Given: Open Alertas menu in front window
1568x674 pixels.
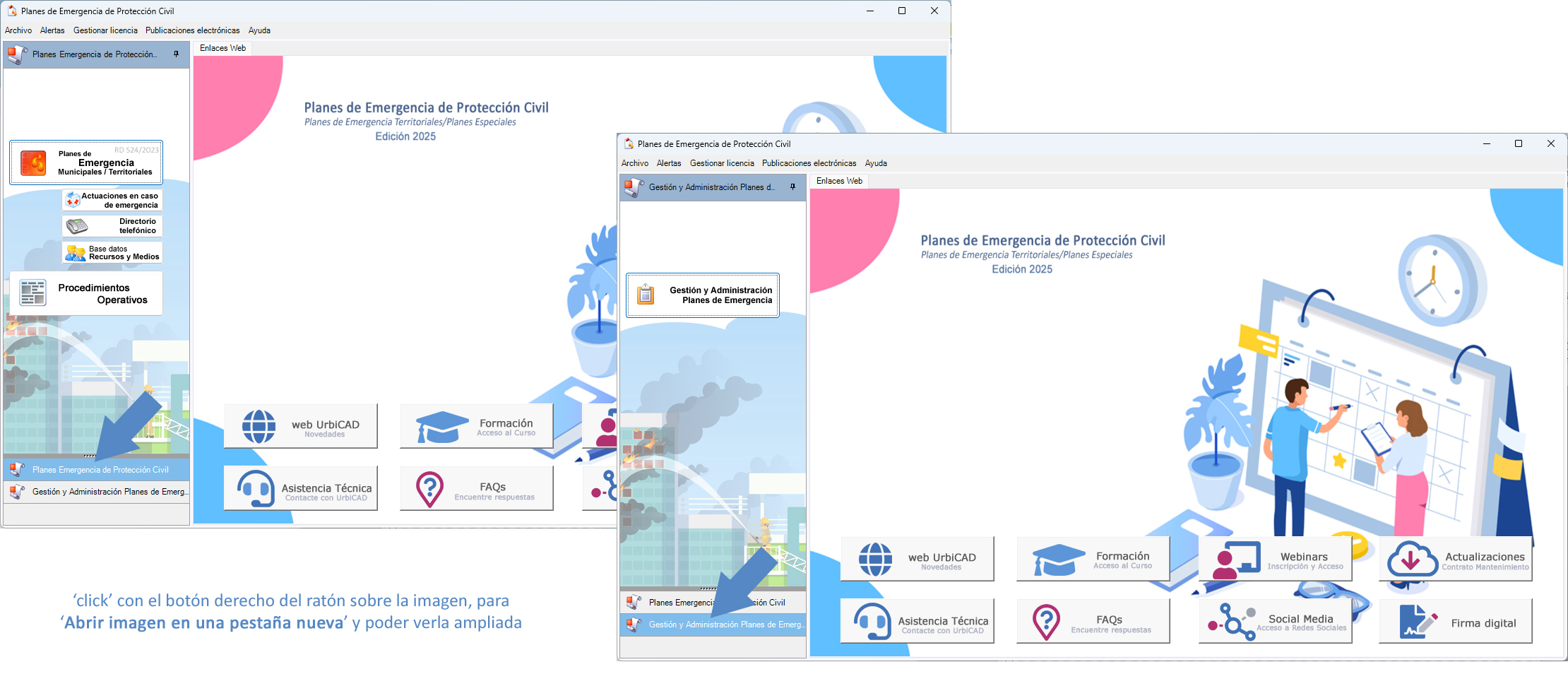Looking at the screenshot, I should (x=669, y=163).
